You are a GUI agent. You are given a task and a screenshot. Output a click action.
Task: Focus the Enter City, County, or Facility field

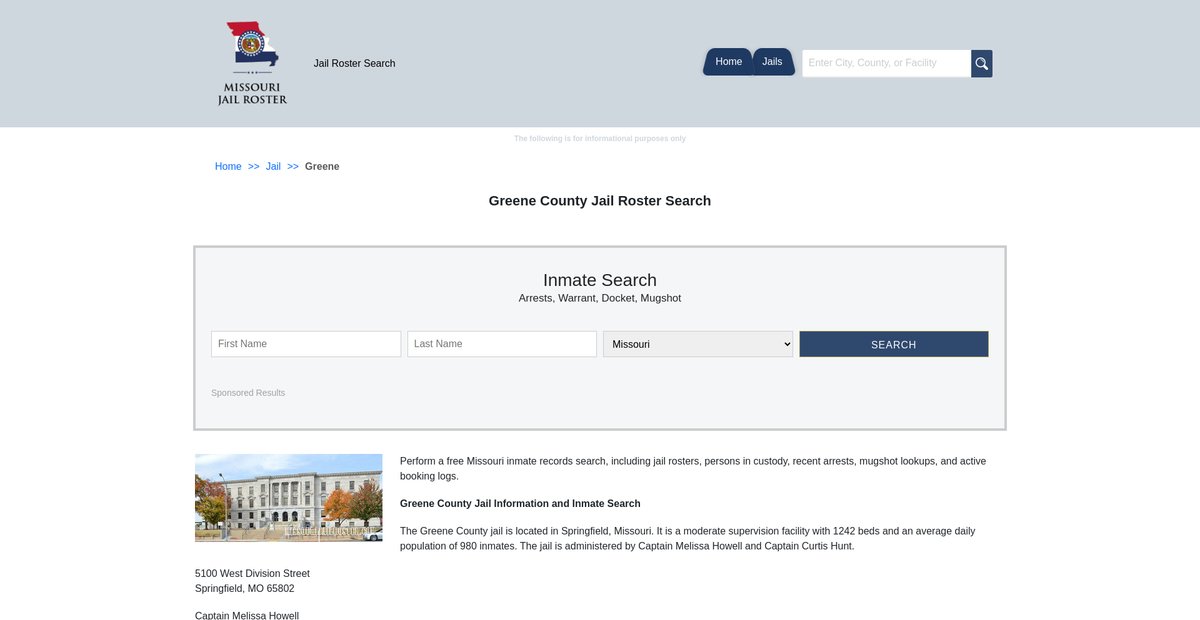tap(886, 63)
